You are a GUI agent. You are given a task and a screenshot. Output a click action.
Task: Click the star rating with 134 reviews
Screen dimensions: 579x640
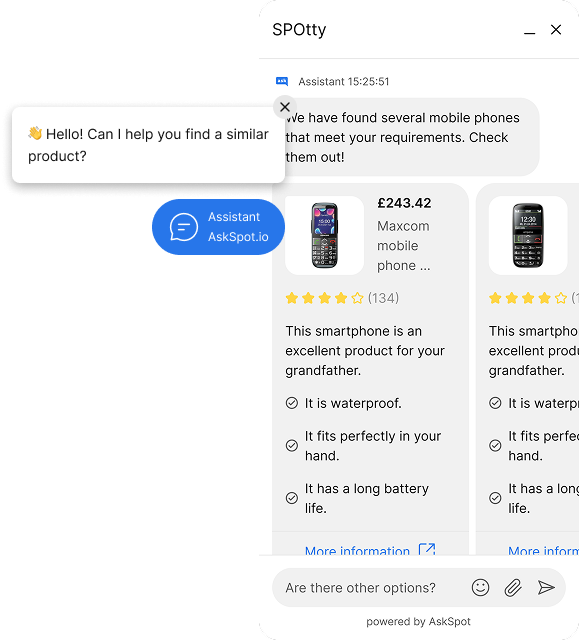[x=342, y=298]
